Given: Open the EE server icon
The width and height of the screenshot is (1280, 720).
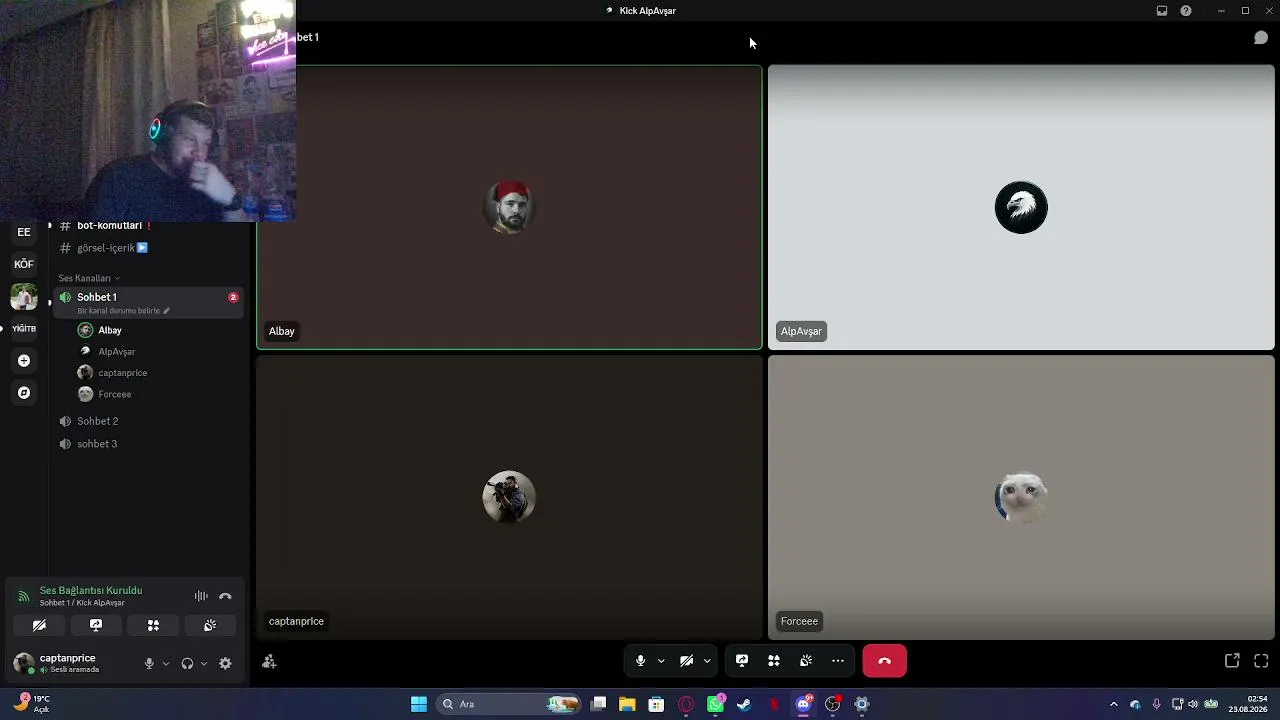Looking at the screenshot, I should coord(24,232).
